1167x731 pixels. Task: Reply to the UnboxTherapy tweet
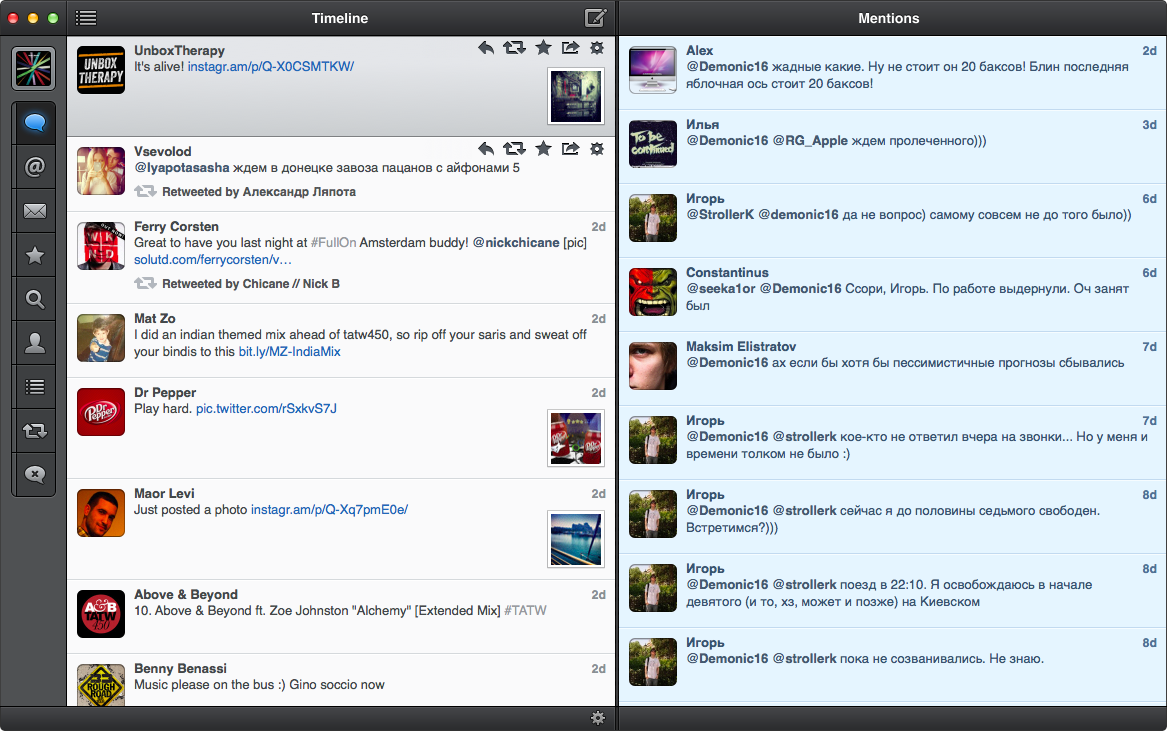[486, 47]
